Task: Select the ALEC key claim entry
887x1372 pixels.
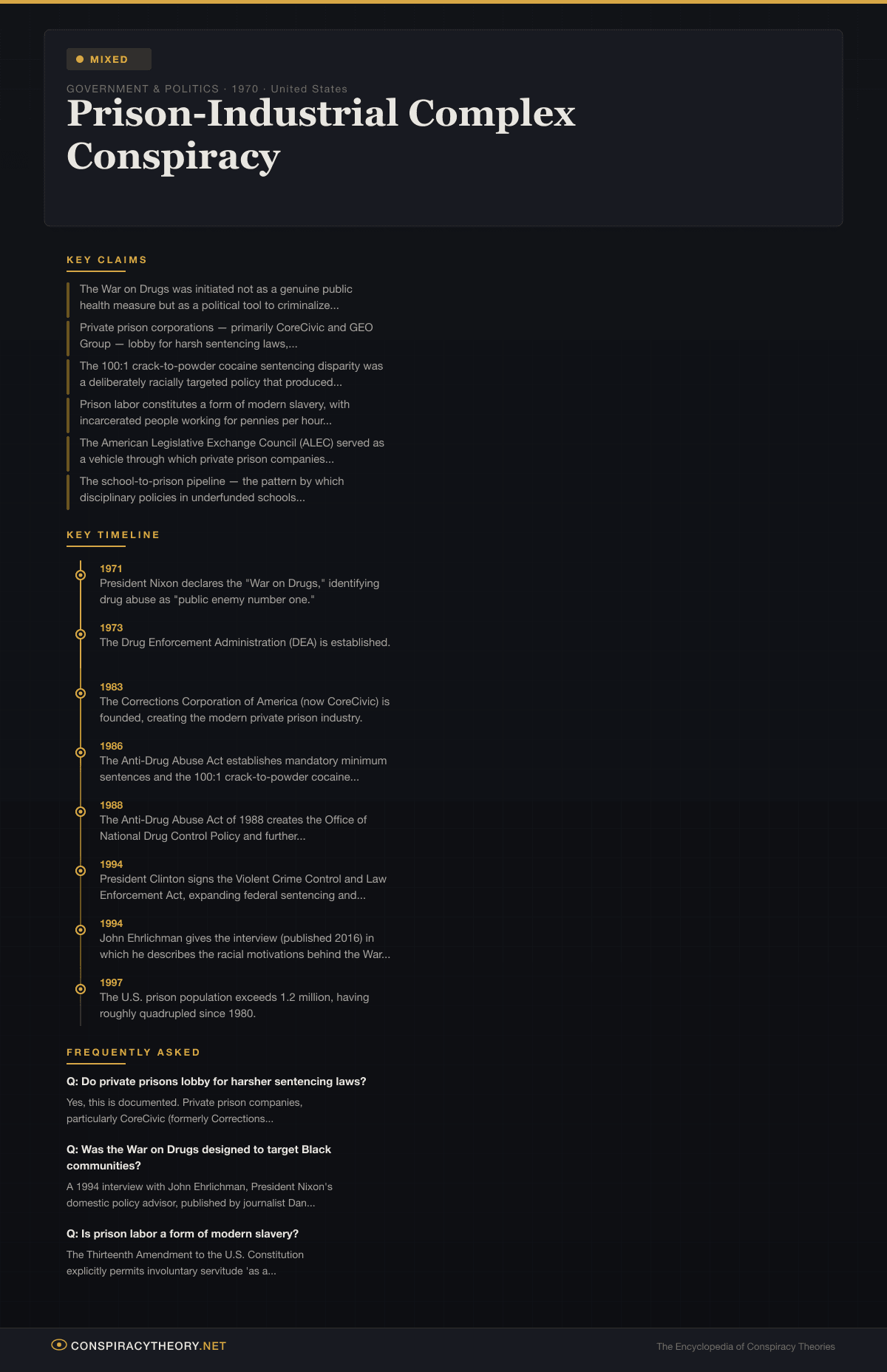Action: click(x=231, y=451)
